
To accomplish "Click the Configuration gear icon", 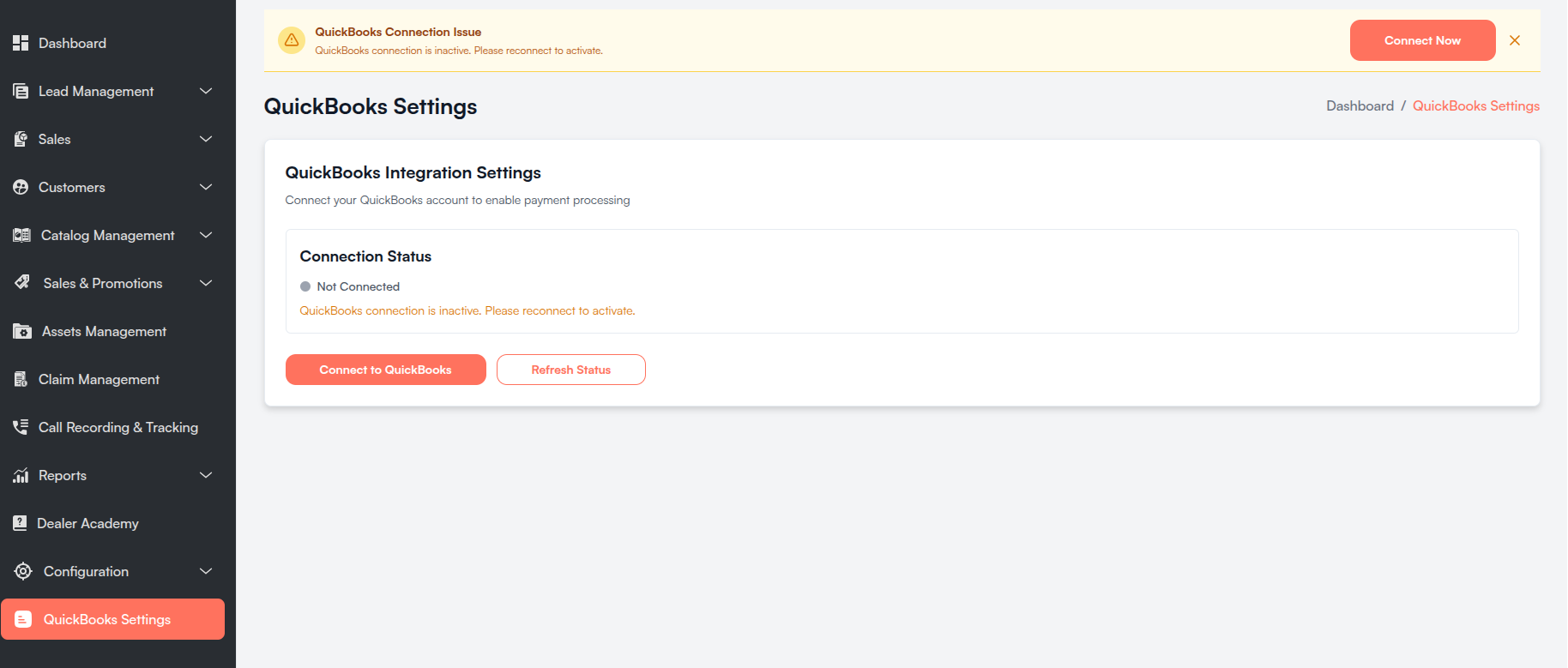I will 23,571.
